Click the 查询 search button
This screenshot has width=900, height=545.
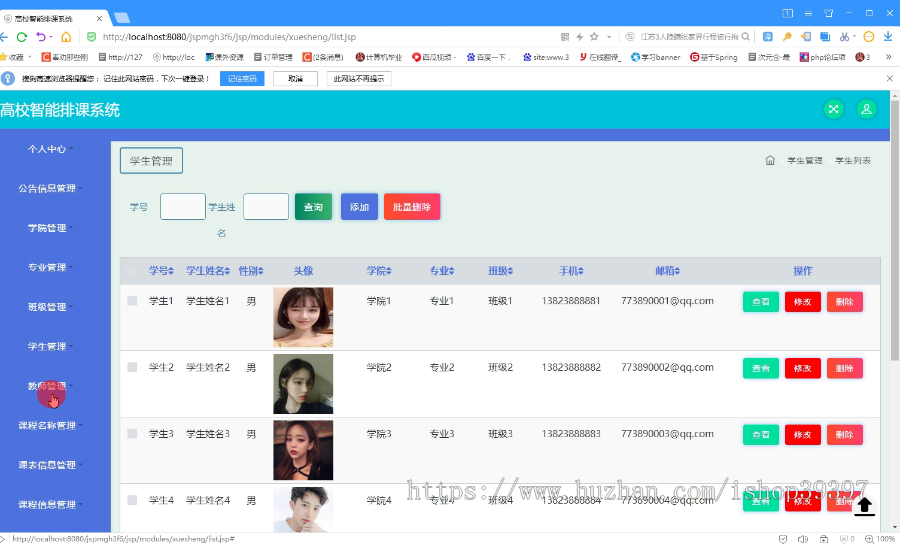pyautogui.click(x=313, y=207)
